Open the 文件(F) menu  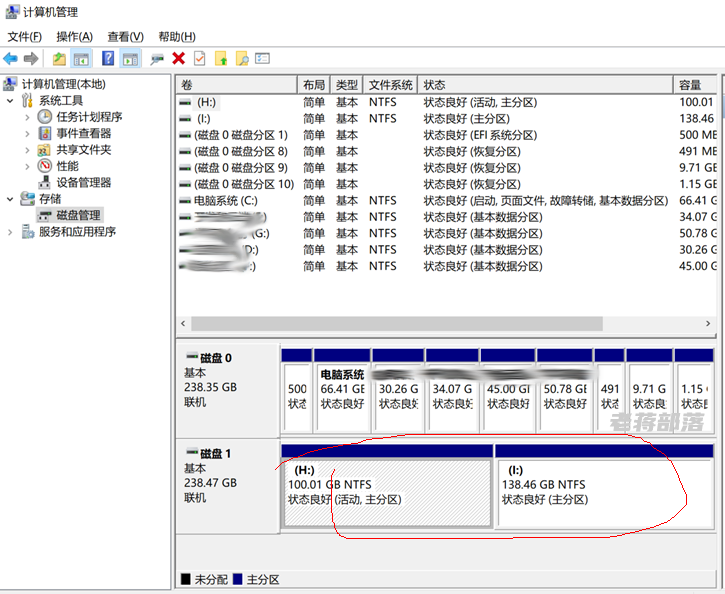[x=25, y=37]
